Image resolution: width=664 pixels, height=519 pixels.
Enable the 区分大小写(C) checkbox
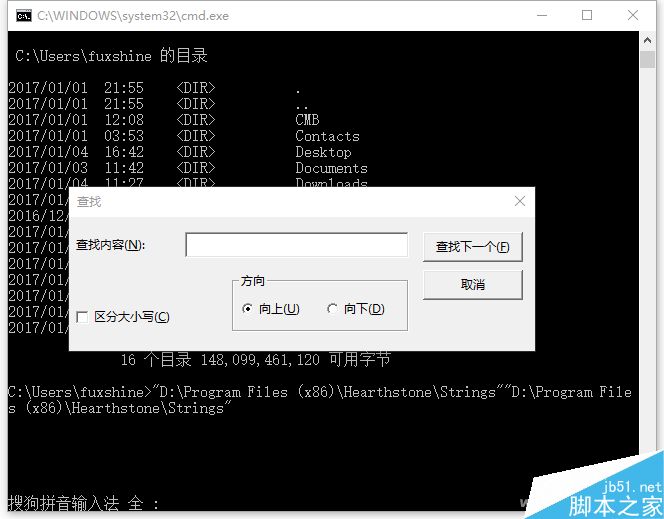[x=82, y=317]
